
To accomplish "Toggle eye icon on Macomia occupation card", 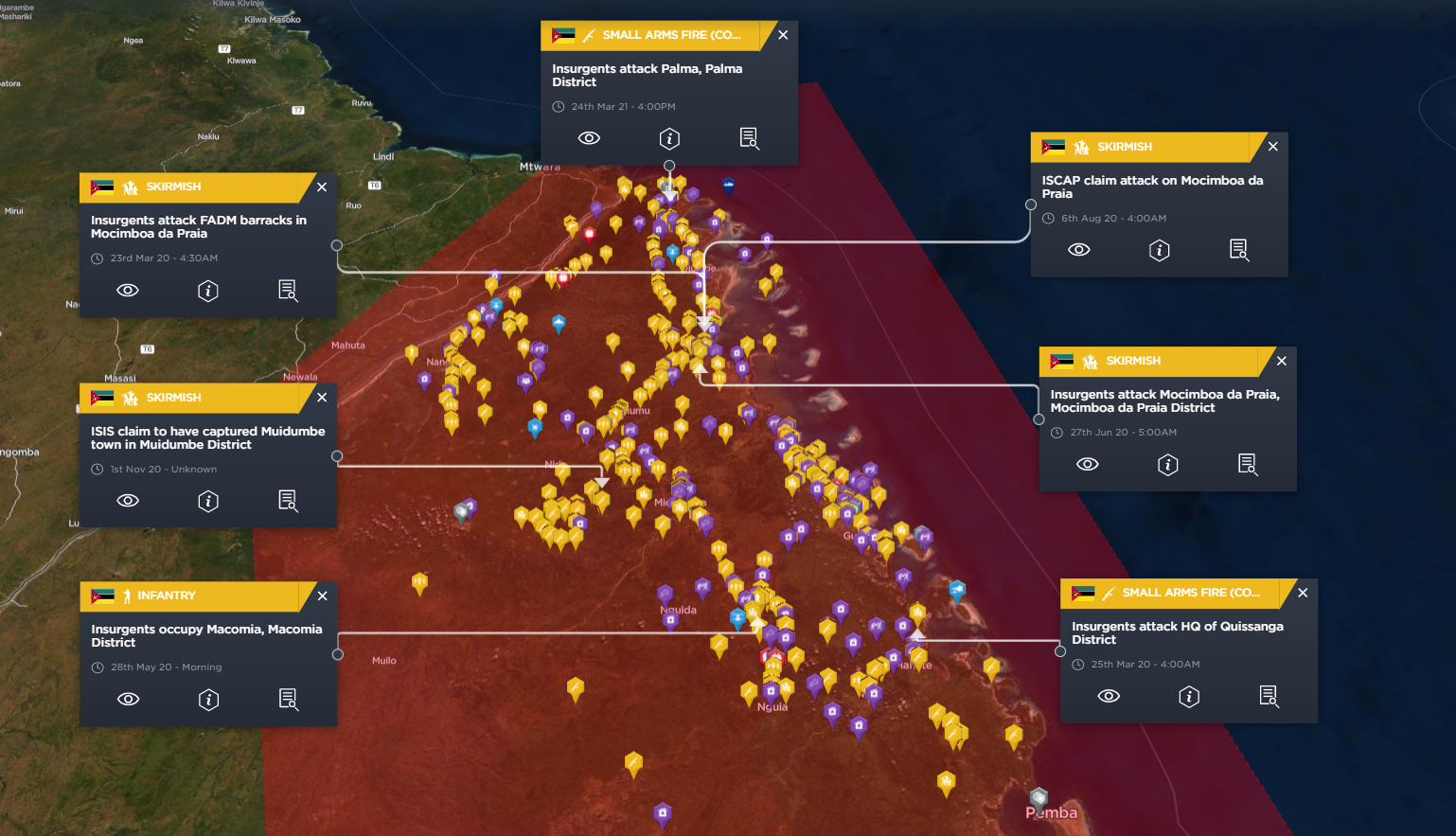I will [x=129, y=699].
